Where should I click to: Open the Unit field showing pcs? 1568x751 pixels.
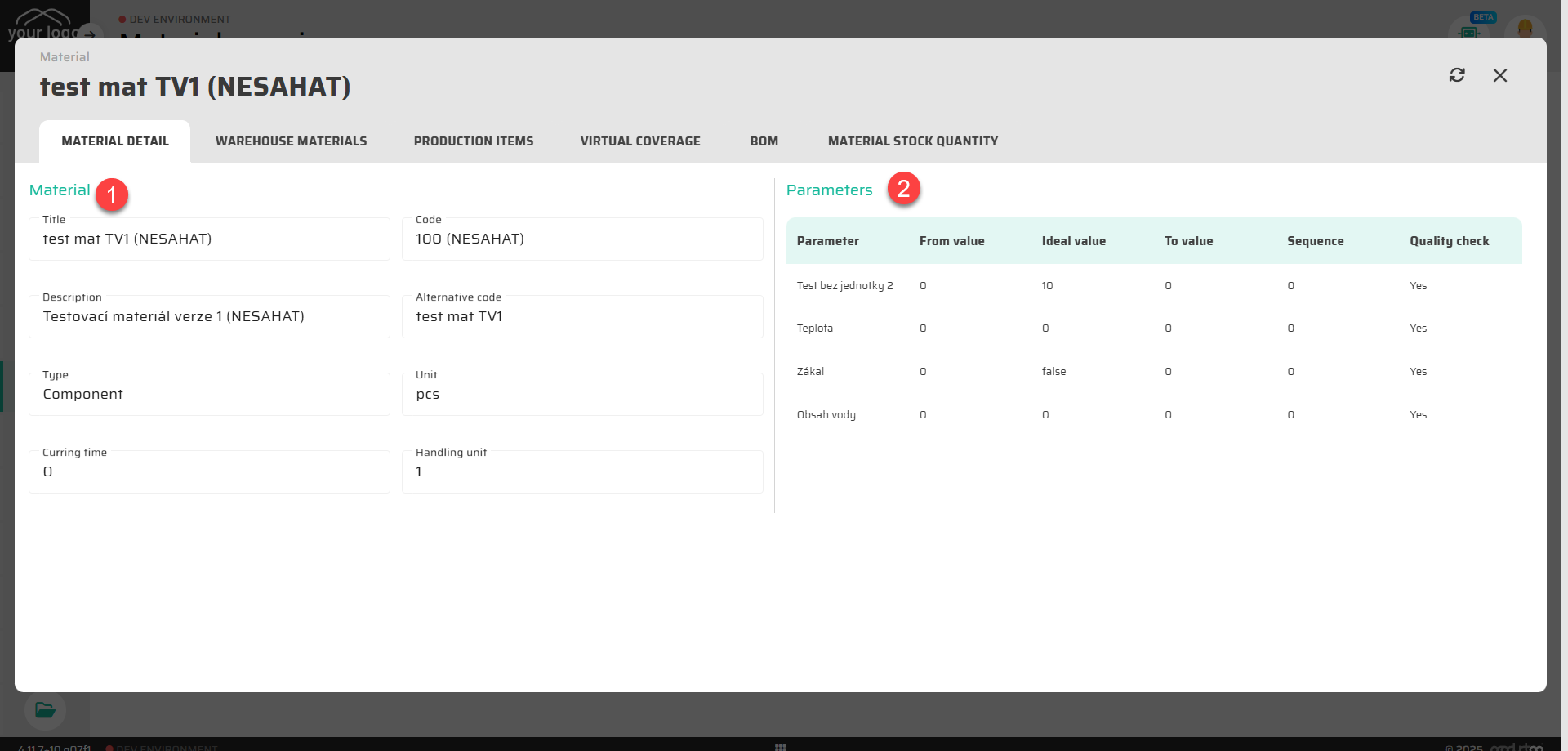pos(582,395)
